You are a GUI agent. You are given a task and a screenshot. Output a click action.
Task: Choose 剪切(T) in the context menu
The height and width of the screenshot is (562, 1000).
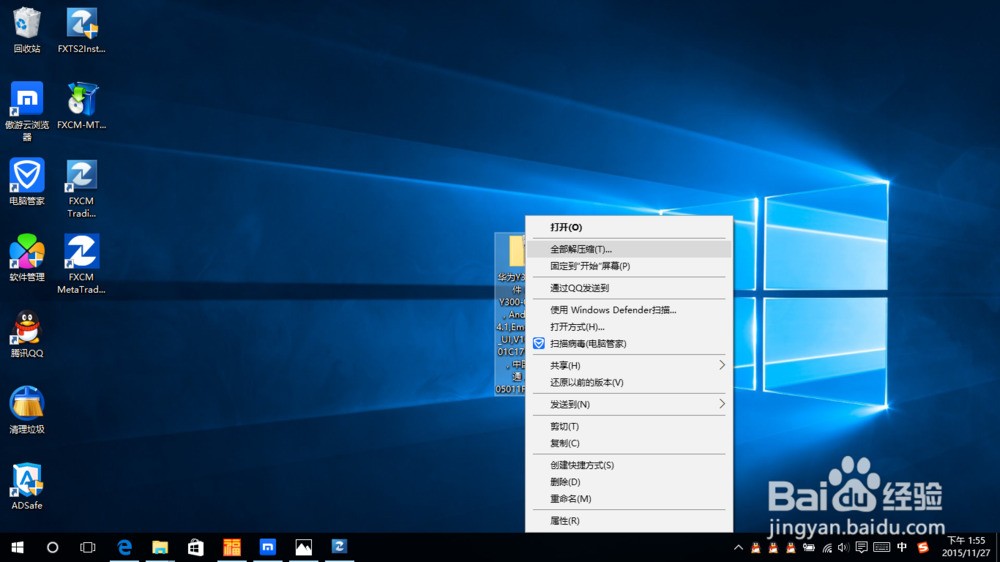[629, 426]
